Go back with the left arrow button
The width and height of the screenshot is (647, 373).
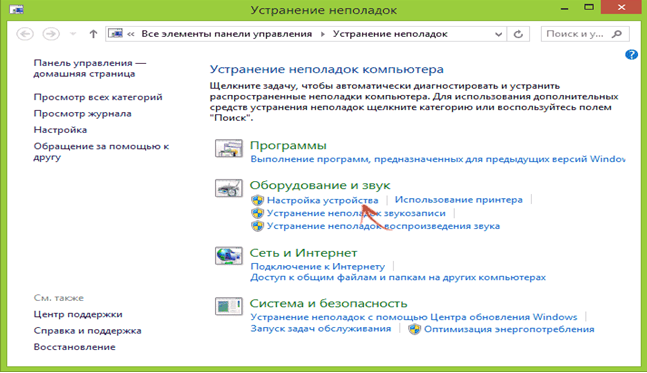click(25, 34)
